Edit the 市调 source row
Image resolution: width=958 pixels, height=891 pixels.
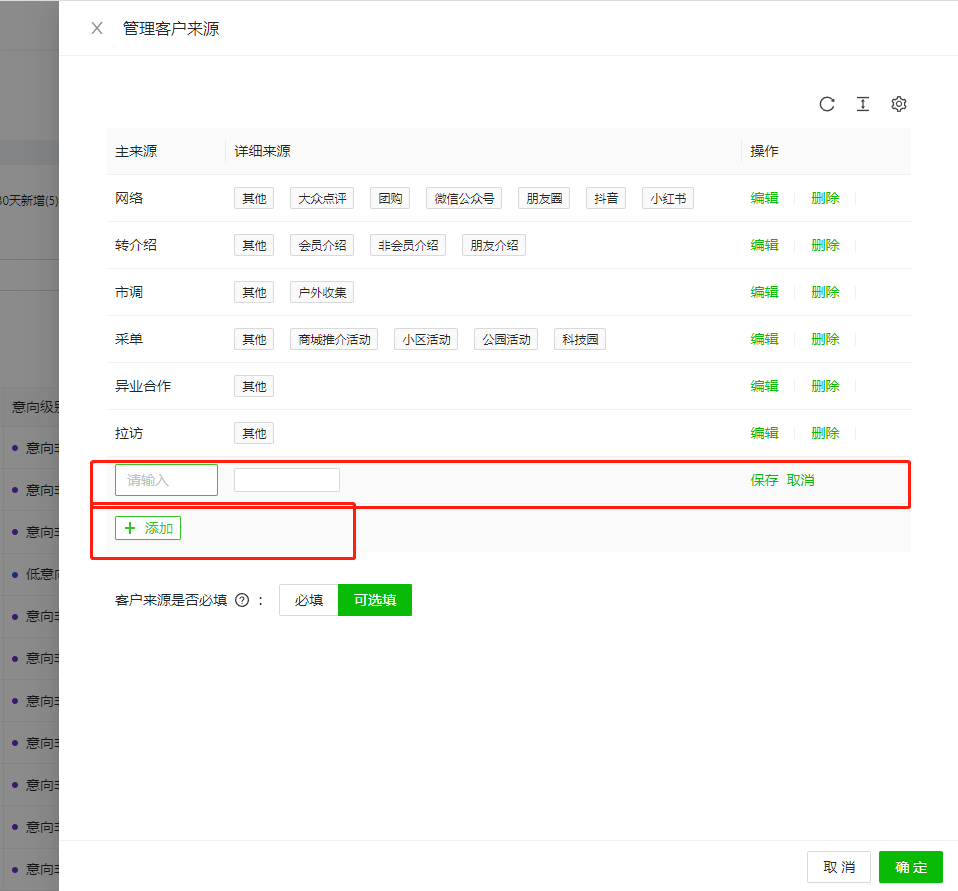point(764,292)
